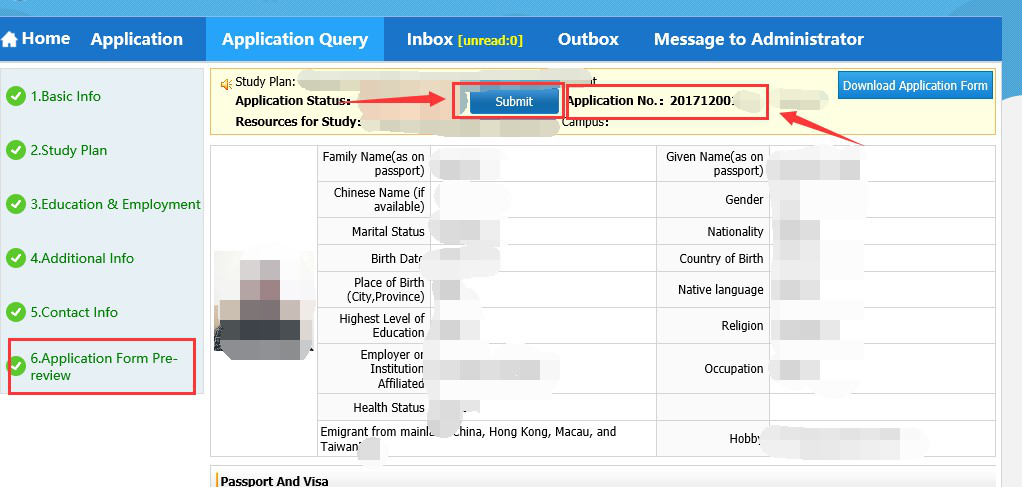This screenshot has width=1022, height=487.
Task: Go to 3.Education & Employment section
Action: [115, 205]
